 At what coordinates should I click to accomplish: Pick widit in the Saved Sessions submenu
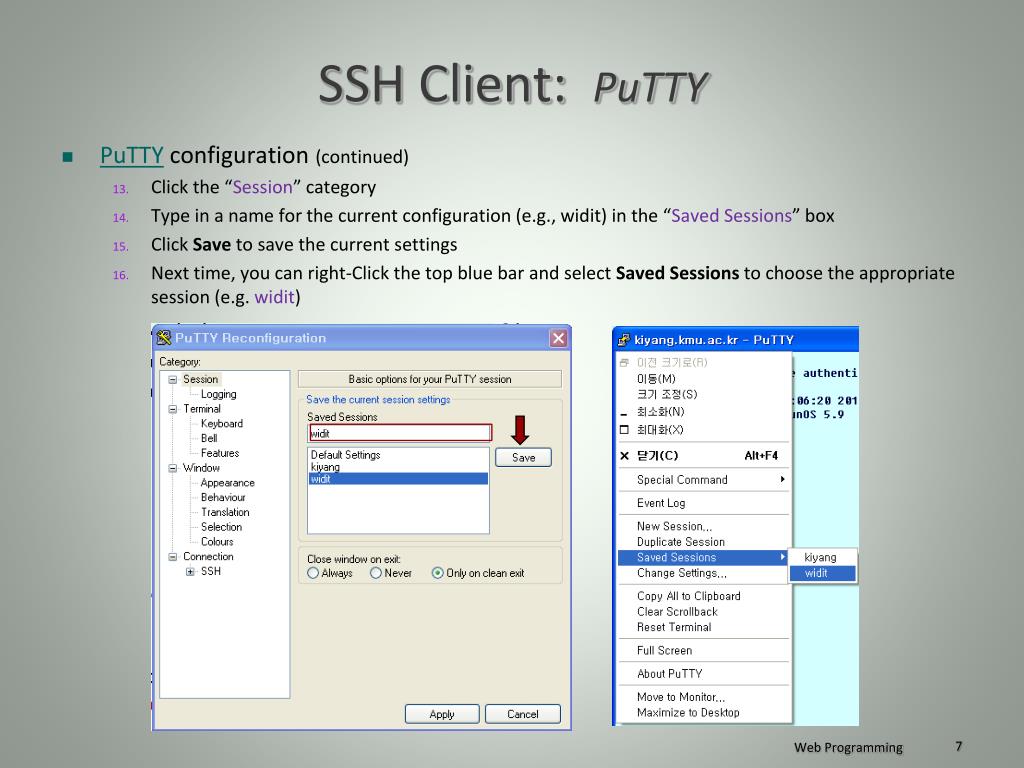point(822,573)
